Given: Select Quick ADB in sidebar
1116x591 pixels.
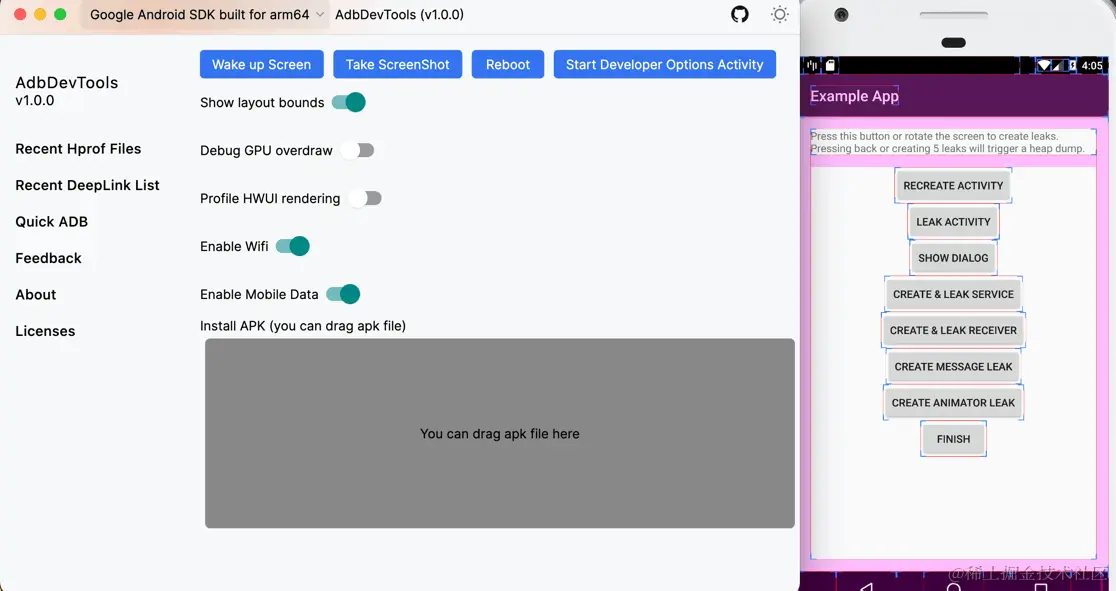Looking at the screenshot, I should (51, 221).
